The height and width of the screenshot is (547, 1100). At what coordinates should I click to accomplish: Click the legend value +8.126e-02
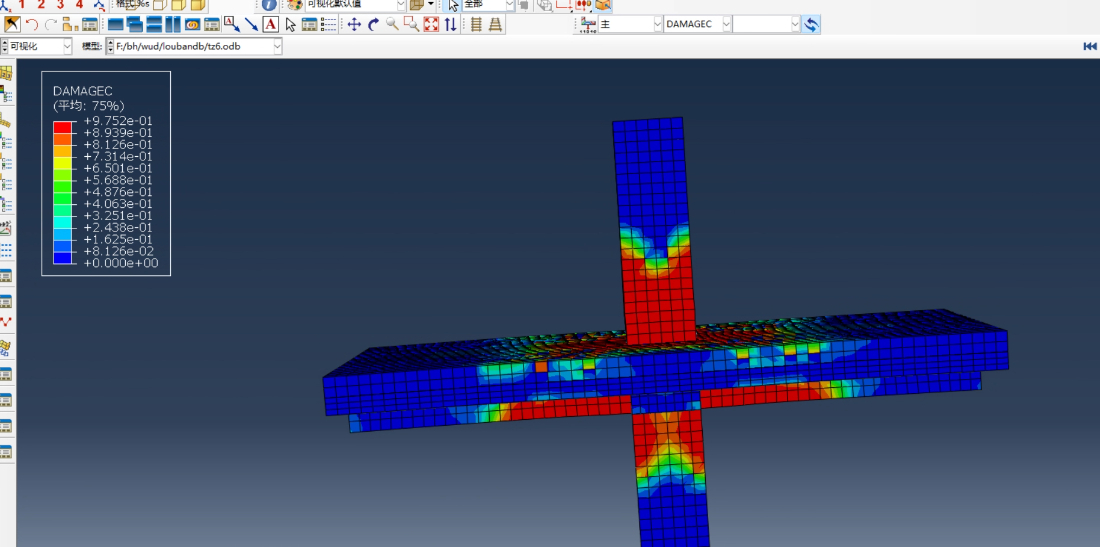(118, 251)
